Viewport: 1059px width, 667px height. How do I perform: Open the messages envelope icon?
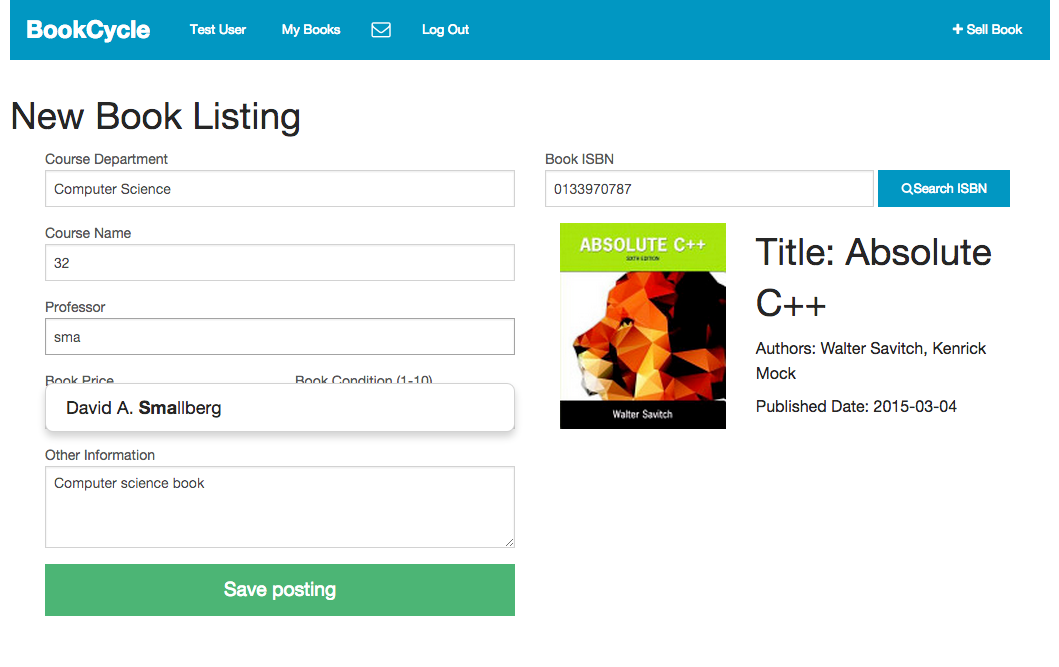[381, 30]
